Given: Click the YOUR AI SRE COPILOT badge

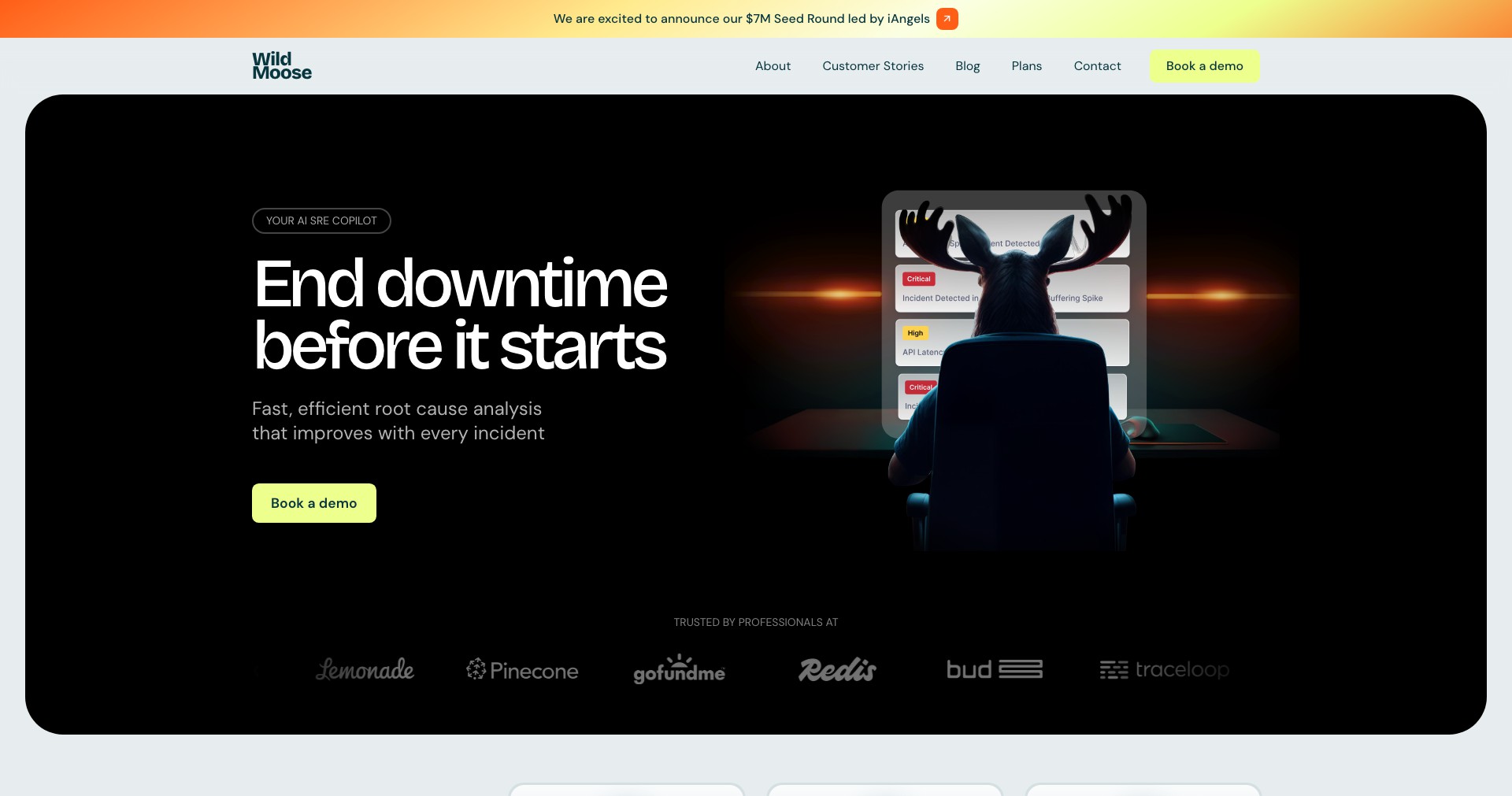Looking at the screenshot, I should point(321,220).
